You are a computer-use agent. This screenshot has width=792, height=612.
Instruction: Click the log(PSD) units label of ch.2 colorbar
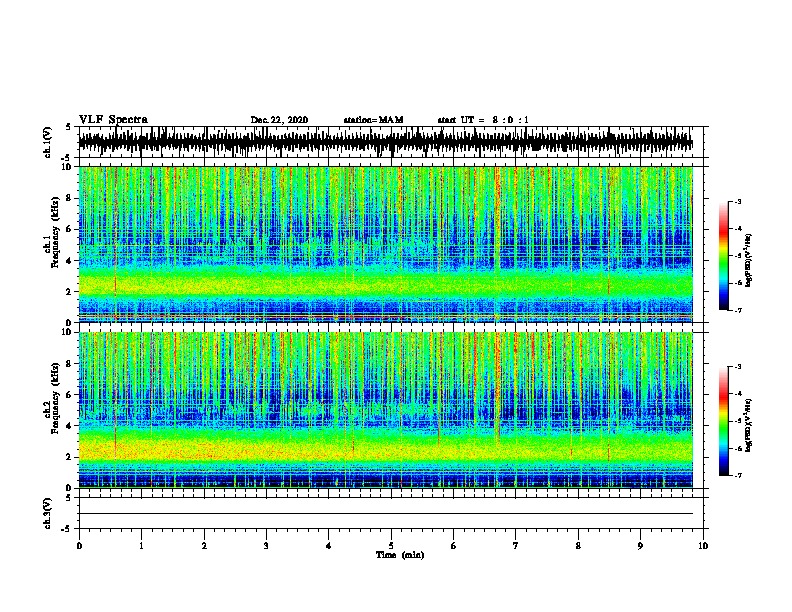[749, 426]
